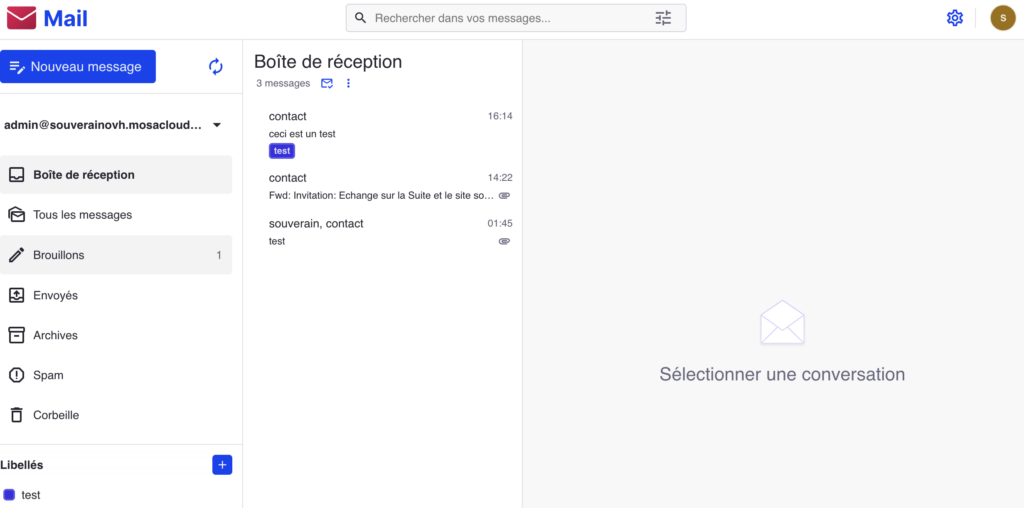Open Brouillons folder
1024x508 pixels.
(x=116, y=255)
